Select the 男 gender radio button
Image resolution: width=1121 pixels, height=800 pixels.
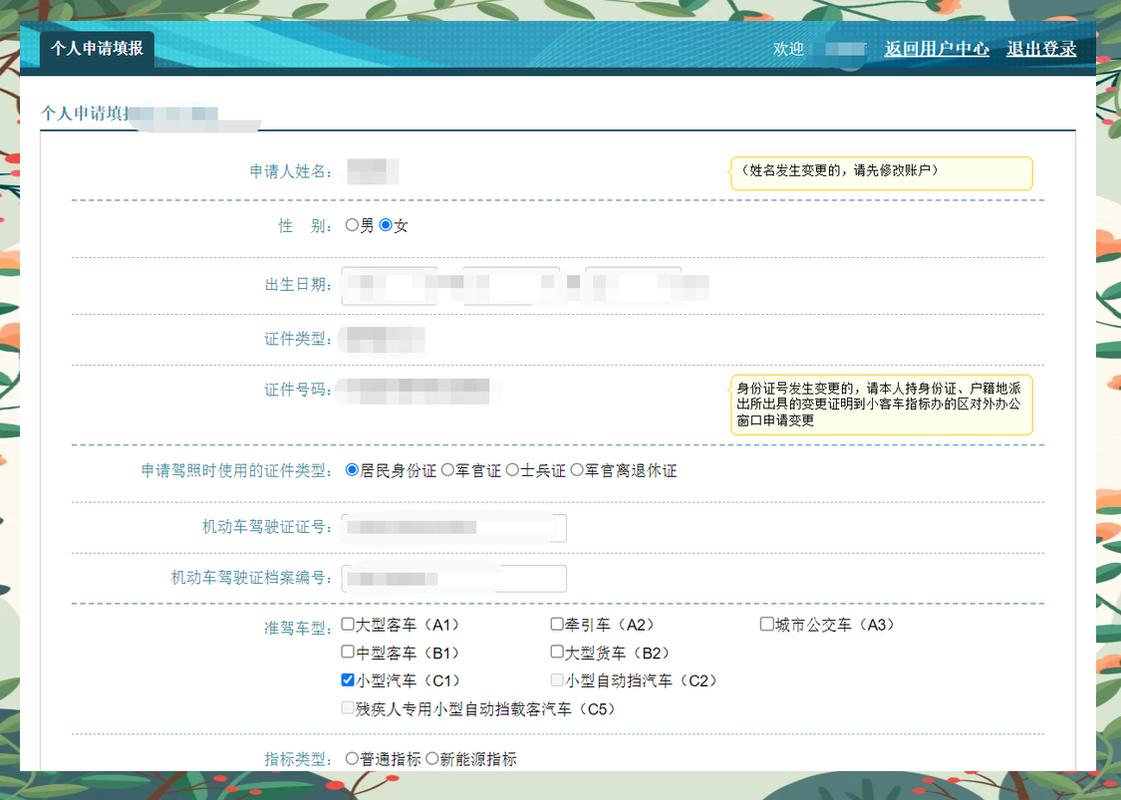click(349, 226)
